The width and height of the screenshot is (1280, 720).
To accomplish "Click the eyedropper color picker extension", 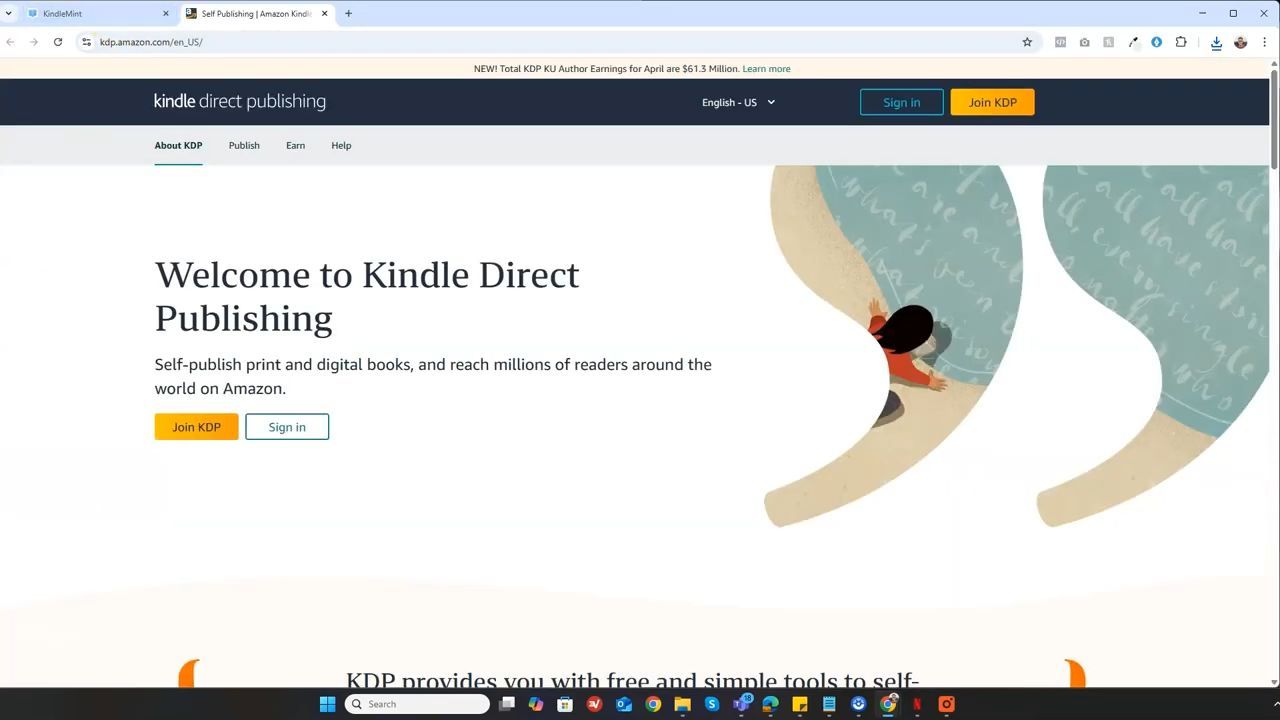I will [1133, 42].
